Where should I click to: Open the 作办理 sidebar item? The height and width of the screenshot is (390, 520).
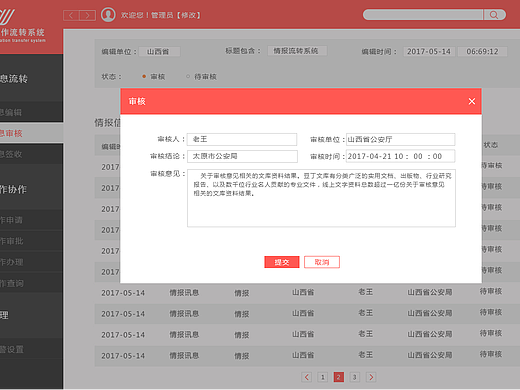pos(31,262)
